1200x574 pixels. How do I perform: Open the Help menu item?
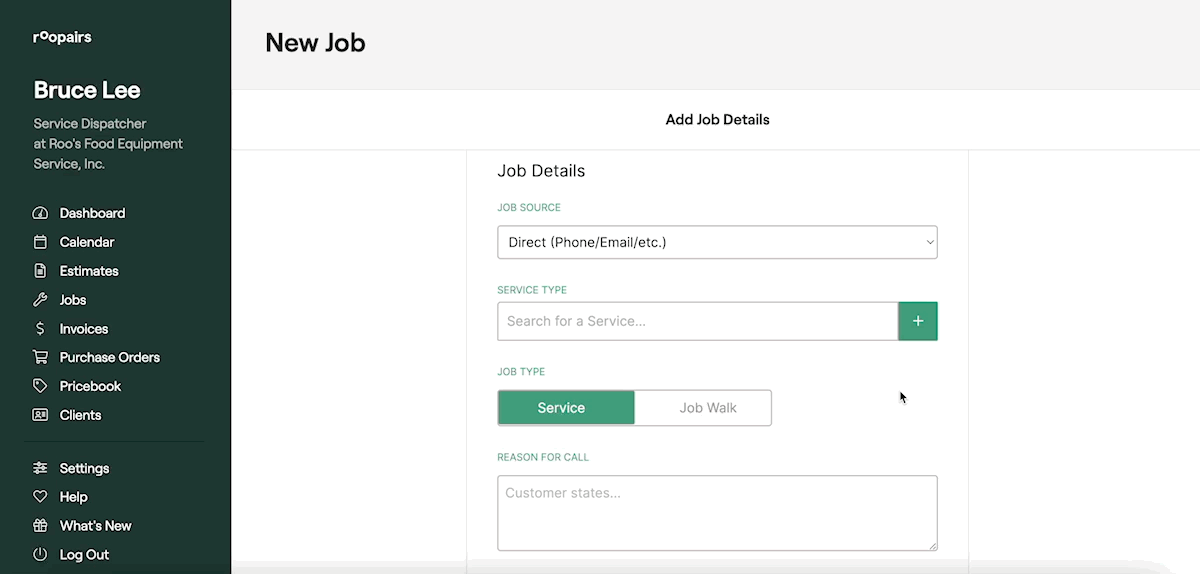coord(73,497)
